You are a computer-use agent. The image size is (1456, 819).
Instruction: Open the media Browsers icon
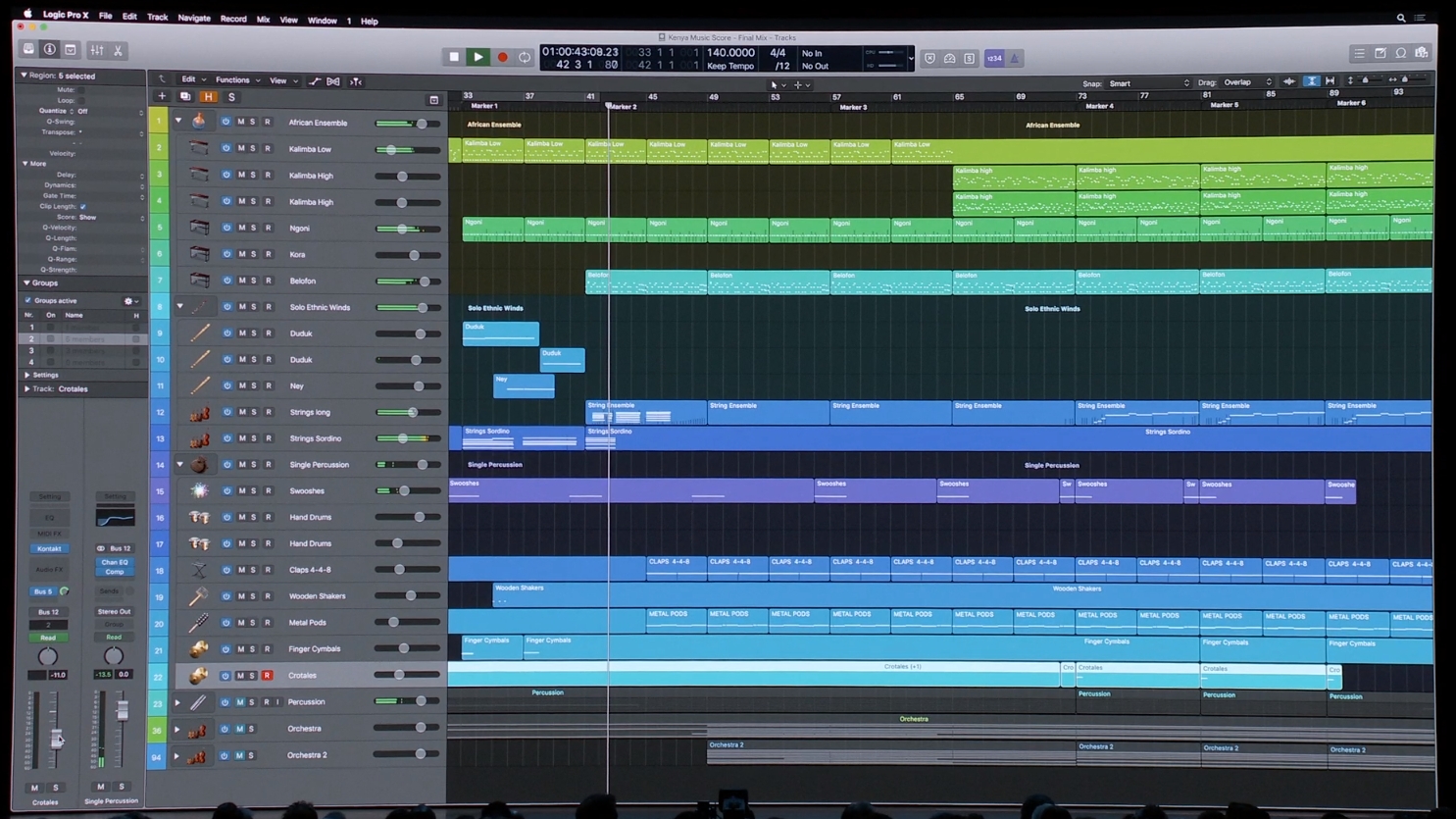(1422, 53)
